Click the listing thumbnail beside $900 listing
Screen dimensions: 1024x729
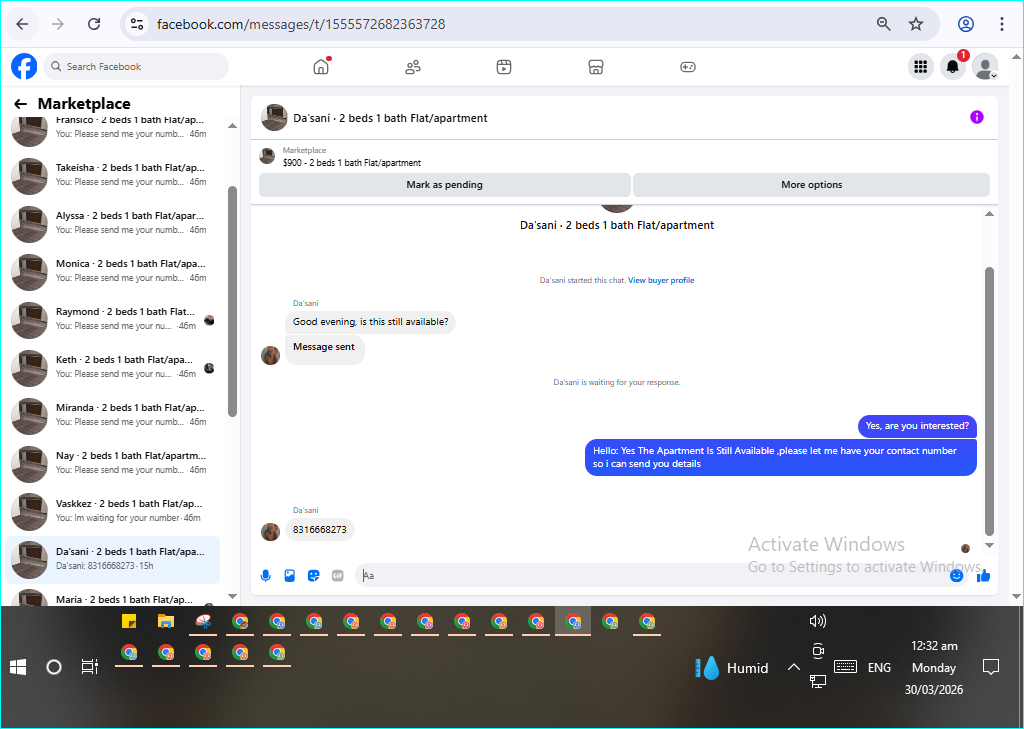(267, 156)
